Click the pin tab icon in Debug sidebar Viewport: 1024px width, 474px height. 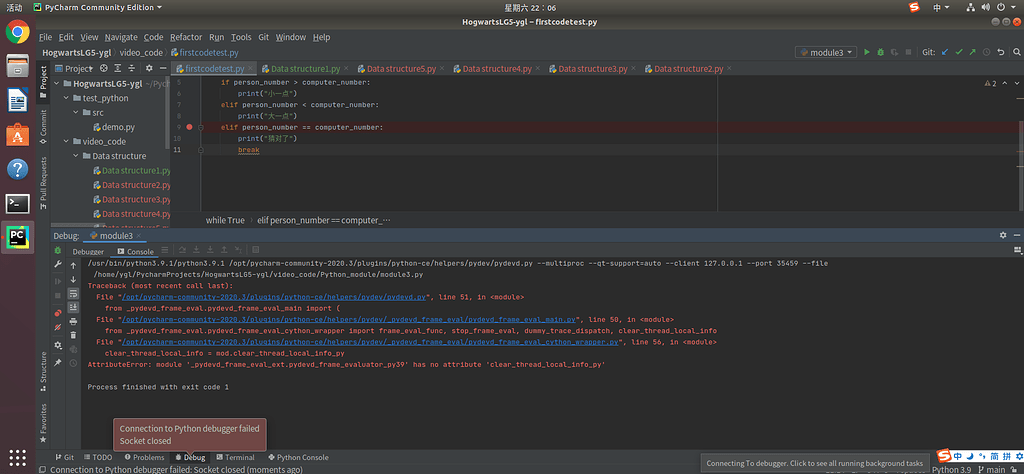[x=57, y=362]
